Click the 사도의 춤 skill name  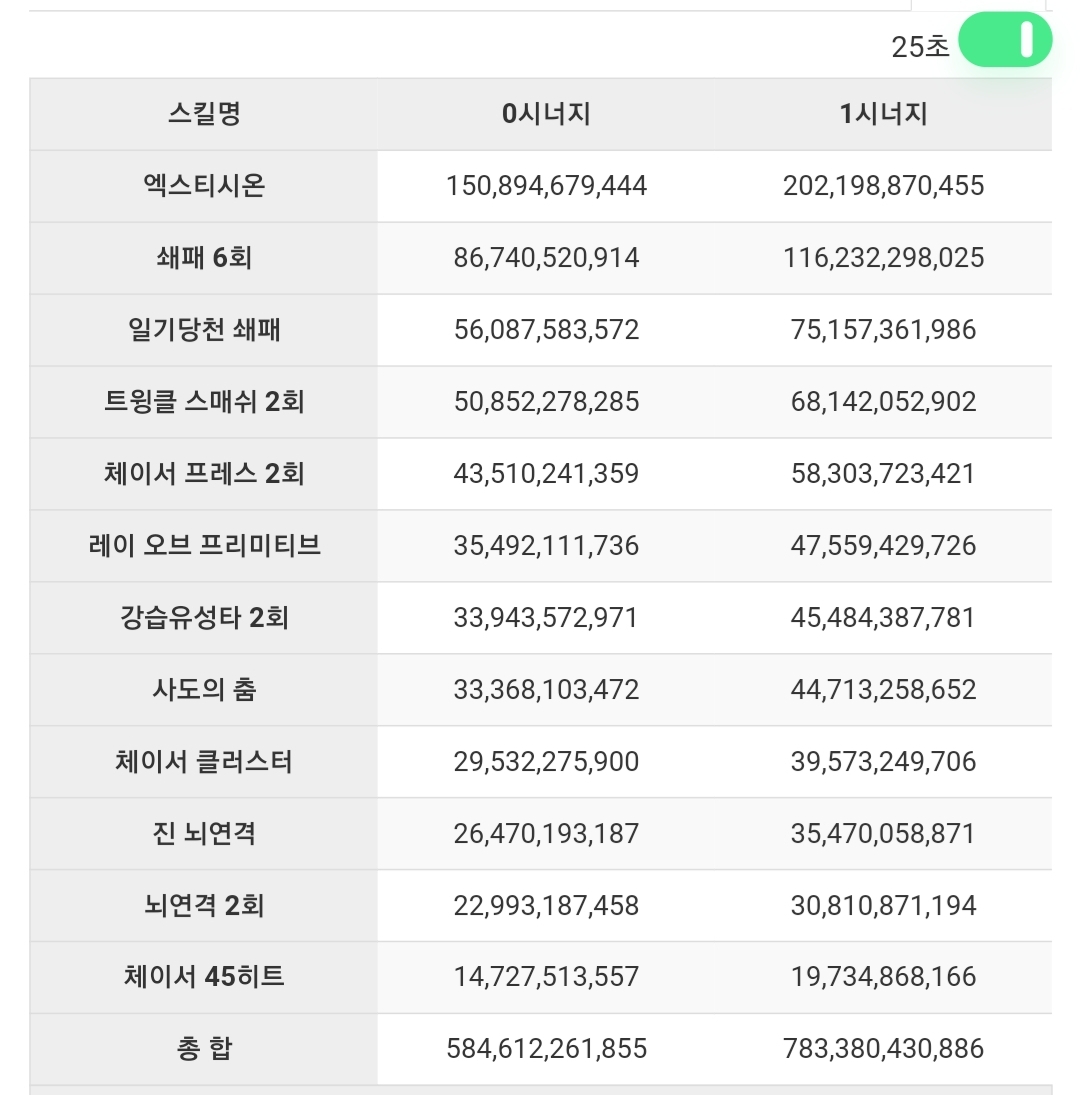click(204, 689)
